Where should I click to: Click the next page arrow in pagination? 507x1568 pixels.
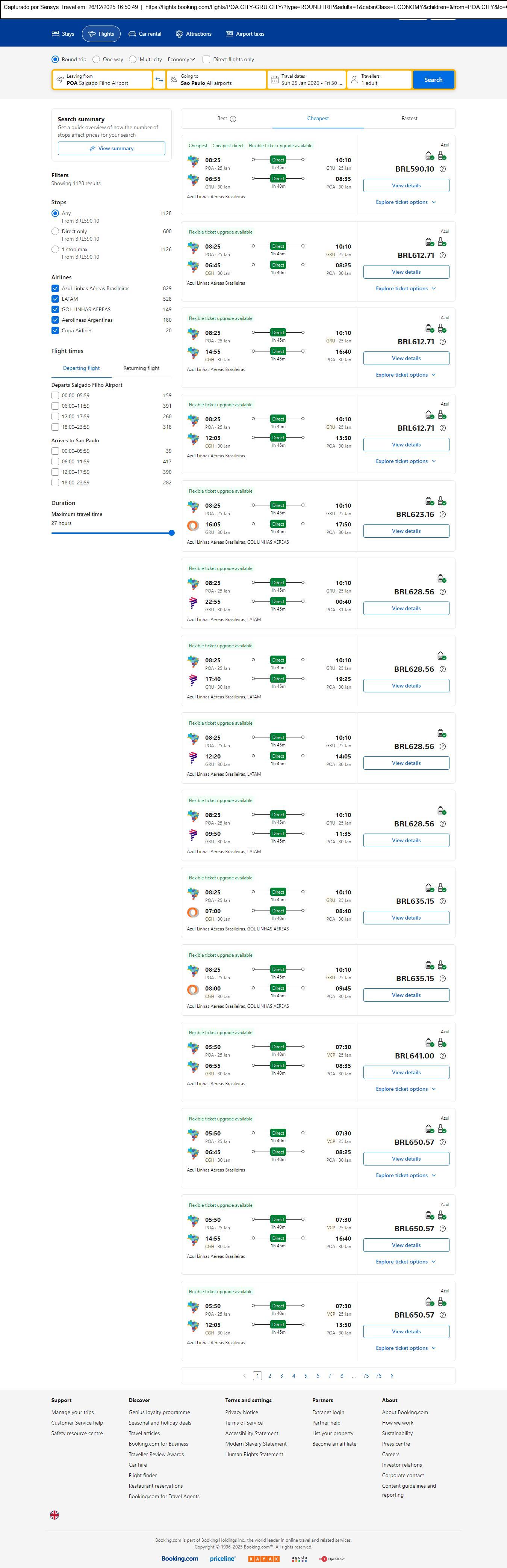click(x=391, y=1375)
